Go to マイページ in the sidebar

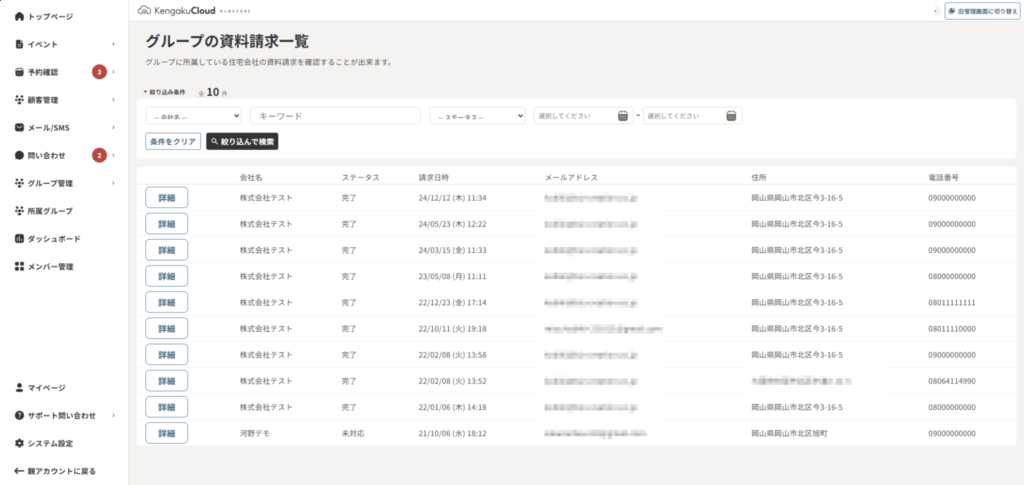[46, 387]
